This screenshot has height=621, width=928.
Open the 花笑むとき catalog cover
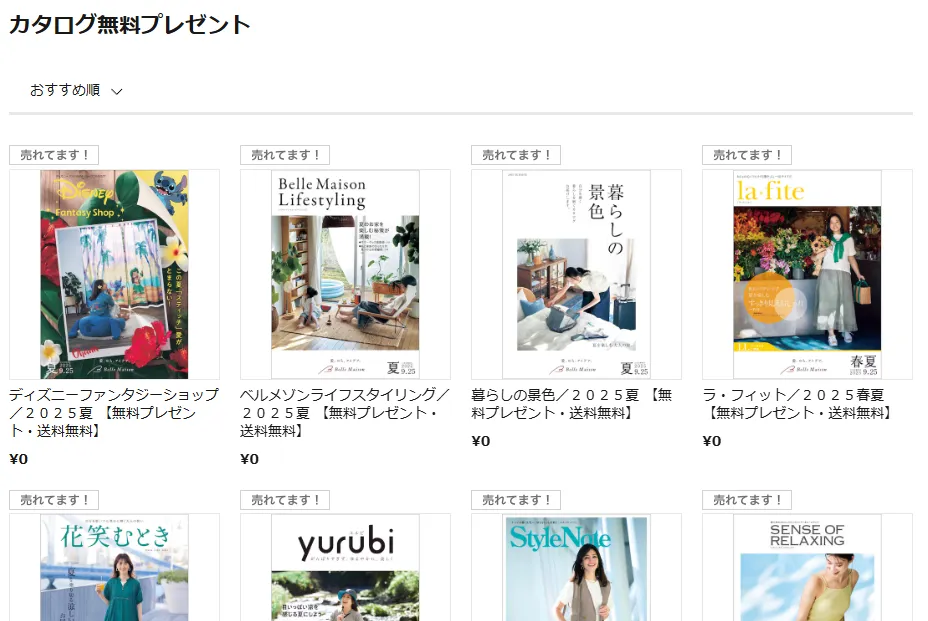click(114, 567)
